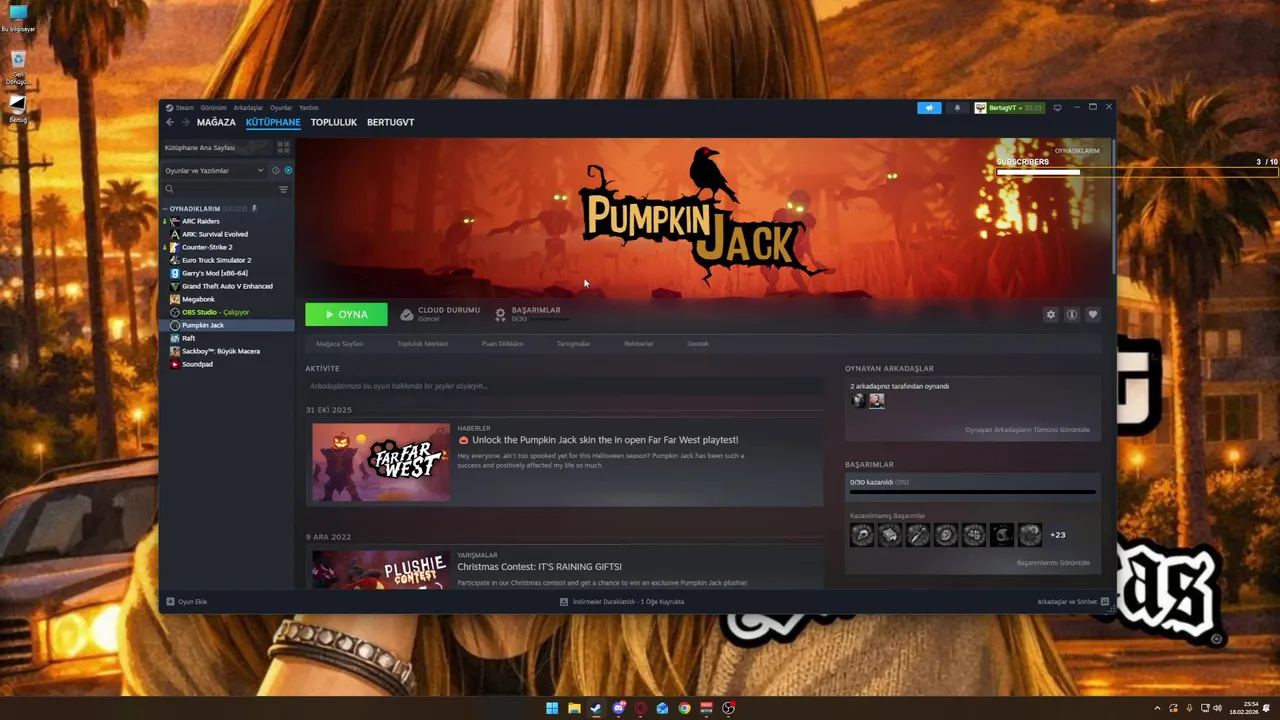Open the Görünüm menu
This screenshot has height=720, width=1280.
coord(213,108)
